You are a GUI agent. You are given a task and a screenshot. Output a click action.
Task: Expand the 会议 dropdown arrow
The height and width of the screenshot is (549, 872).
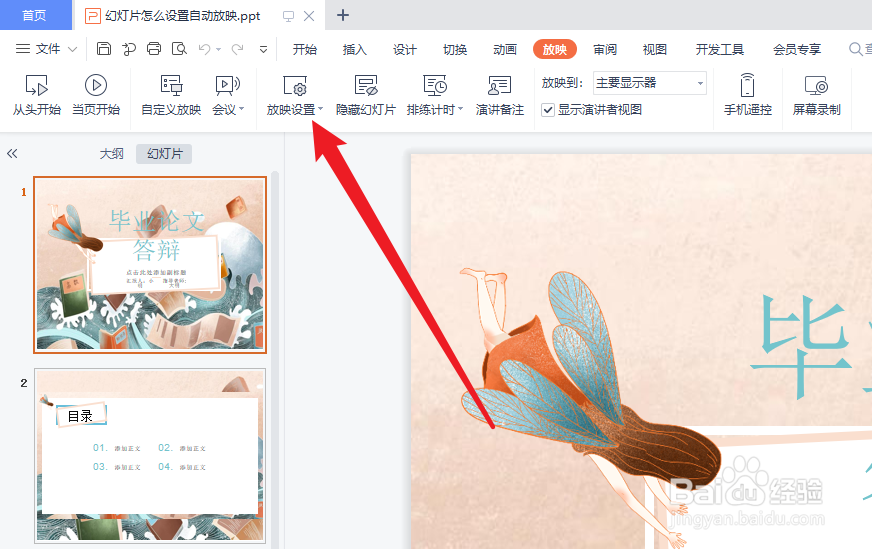[x=241, y=110]
